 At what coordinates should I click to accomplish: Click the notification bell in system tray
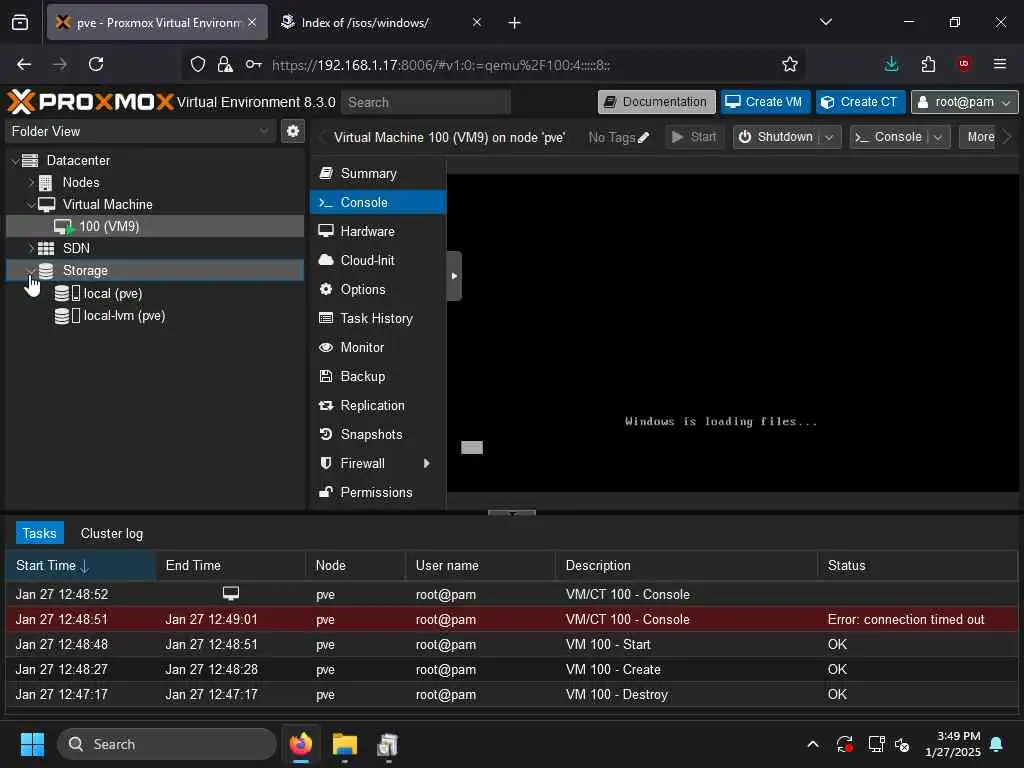click(x=997, y=744)
